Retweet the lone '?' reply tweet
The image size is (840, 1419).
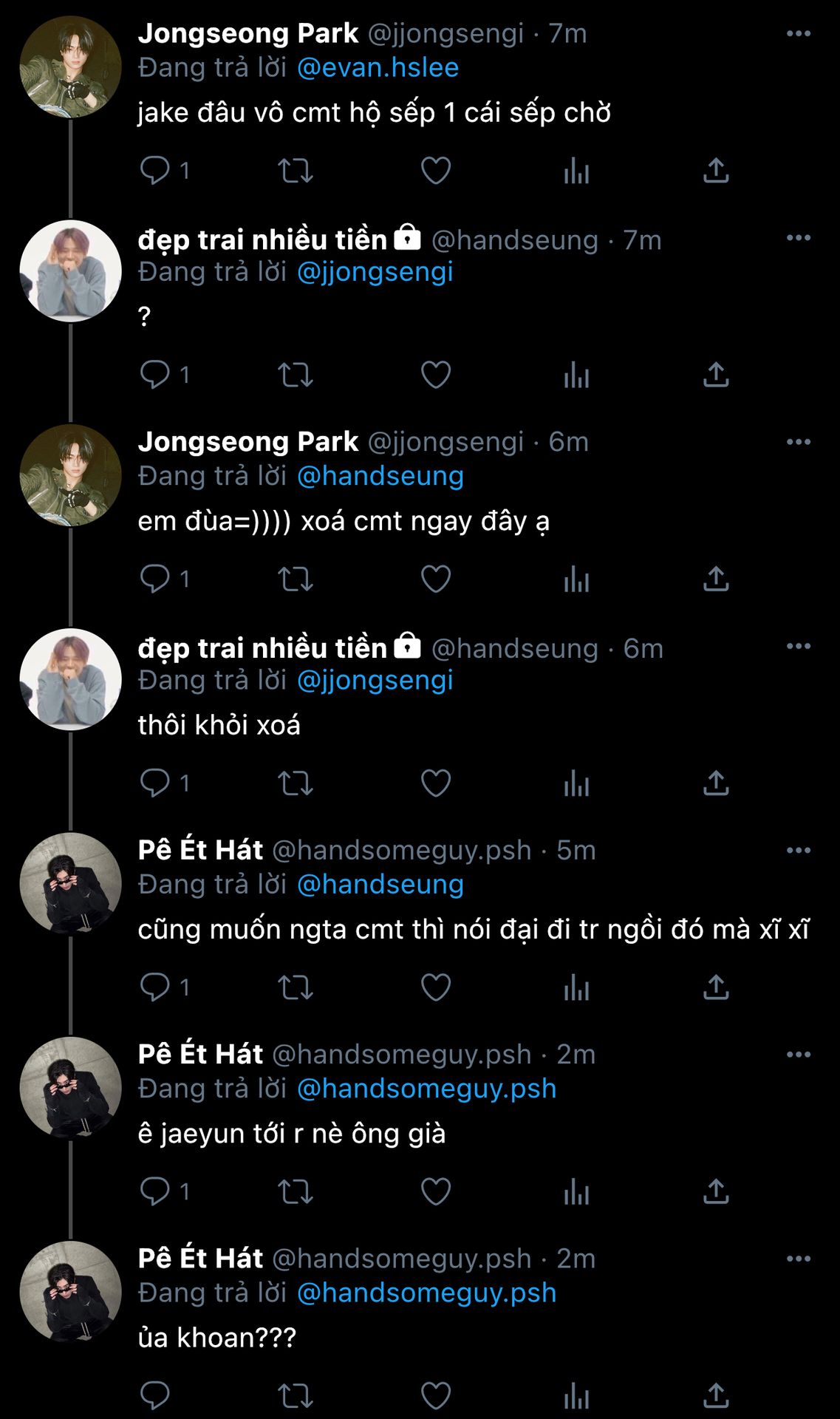[295, 375]
